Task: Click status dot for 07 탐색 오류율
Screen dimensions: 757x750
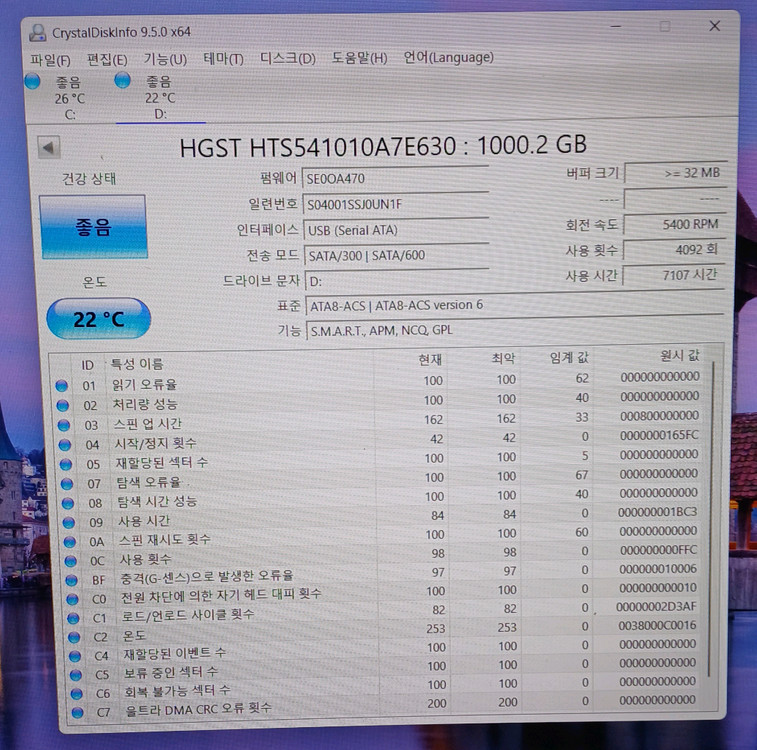Action: tap(67, 484)
